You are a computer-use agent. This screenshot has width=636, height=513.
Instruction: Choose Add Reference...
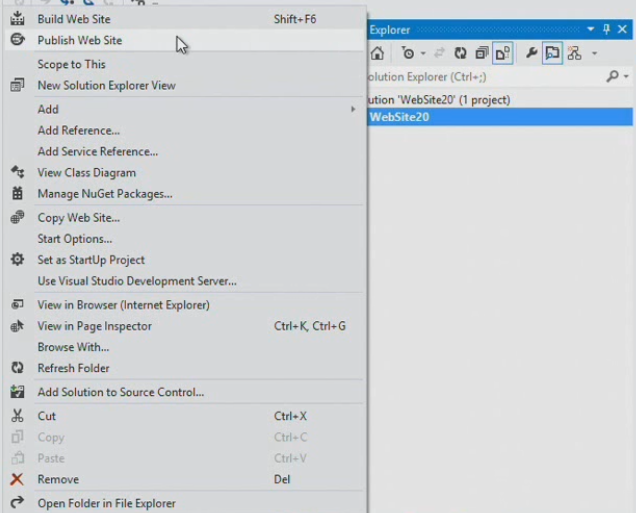(x=184, y=131)
